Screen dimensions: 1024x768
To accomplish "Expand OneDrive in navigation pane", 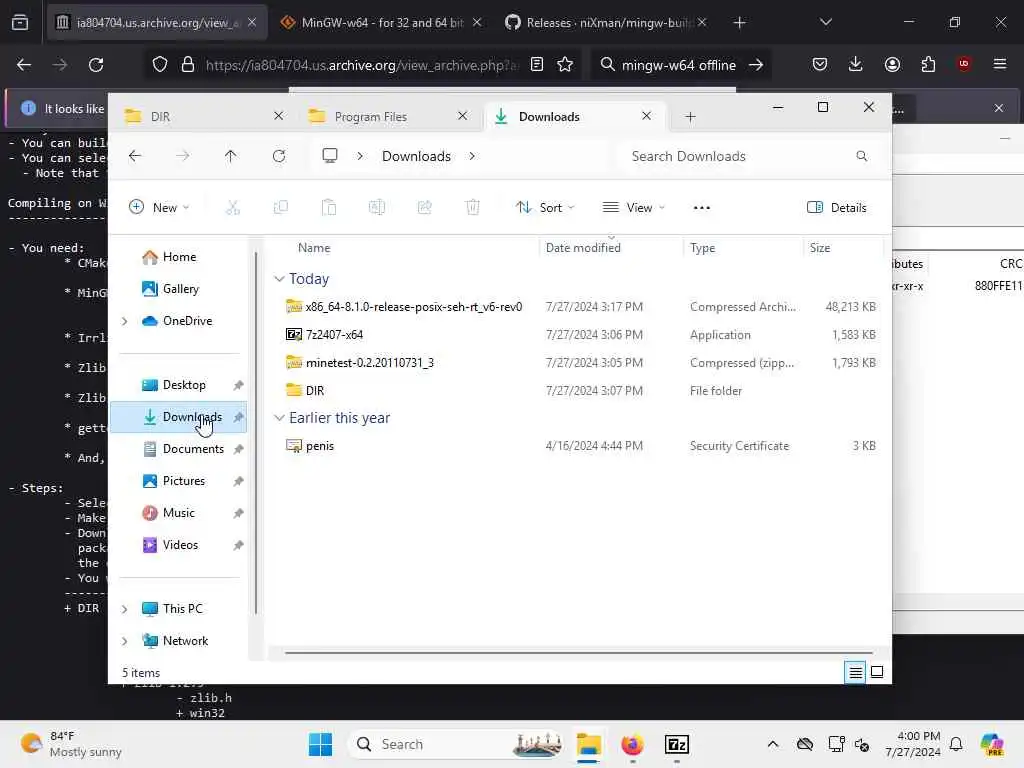I will pyautogui.click(x=125, y=321).
